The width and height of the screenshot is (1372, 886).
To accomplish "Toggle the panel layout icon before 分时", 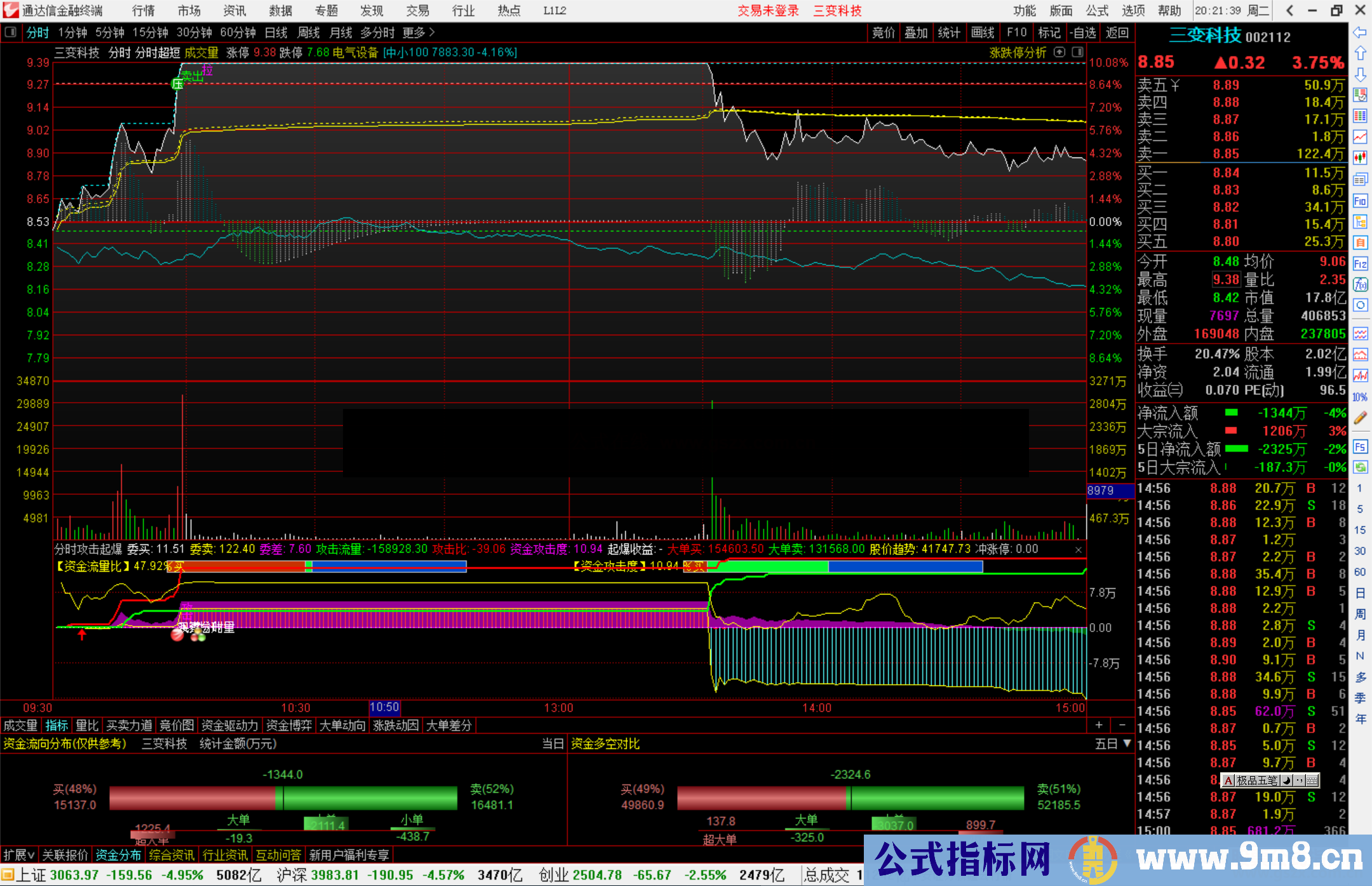I will pos(11,32).
